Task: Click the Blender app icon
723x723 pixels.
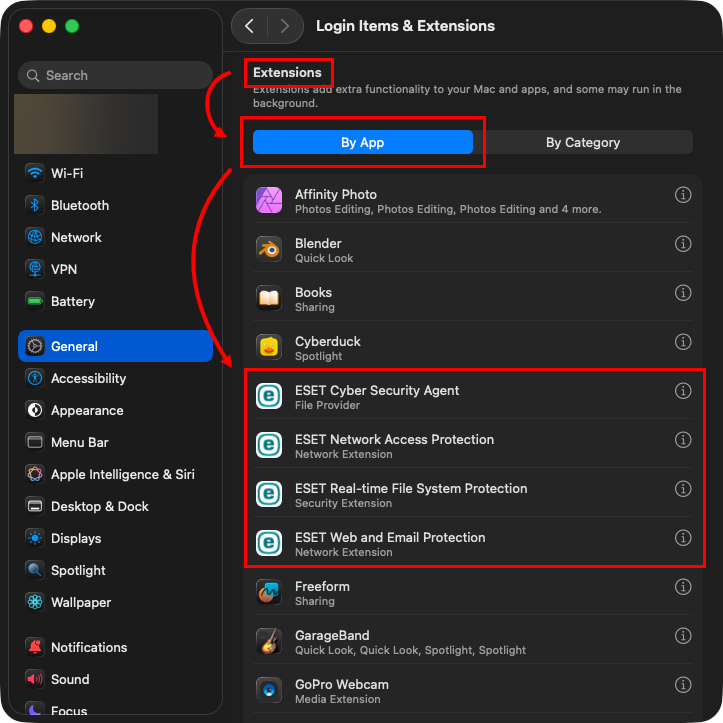Action: point(269,249)
